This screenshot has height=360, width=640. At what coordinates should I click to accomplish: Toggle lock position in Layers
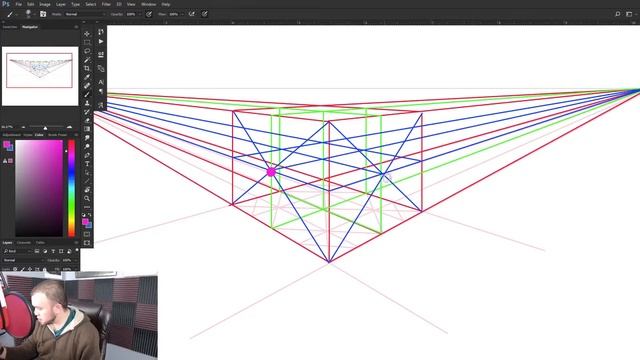point(30,269)
